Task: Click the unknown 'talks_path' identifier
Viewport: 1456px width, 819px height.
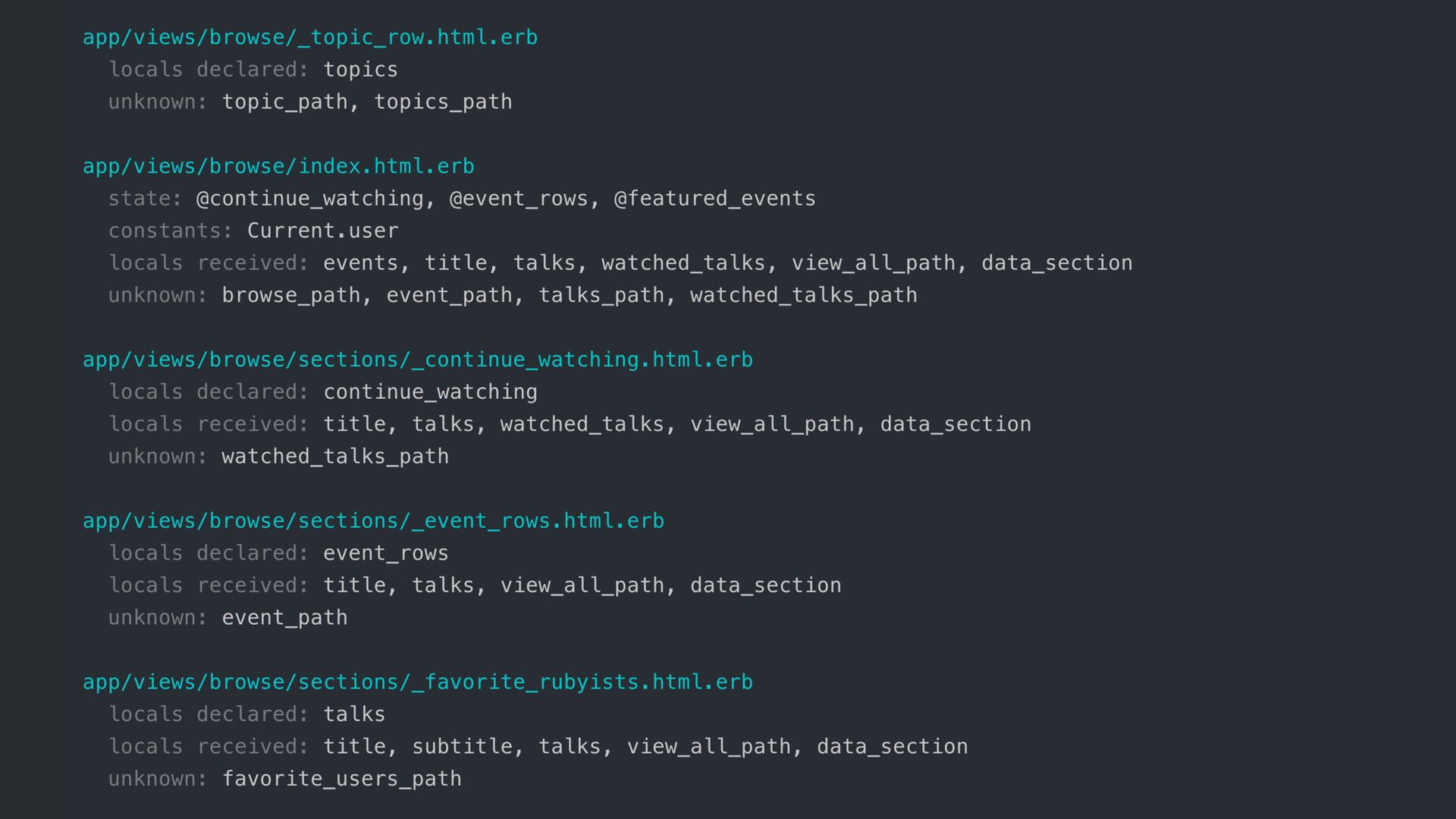Action: coord(601,295)
